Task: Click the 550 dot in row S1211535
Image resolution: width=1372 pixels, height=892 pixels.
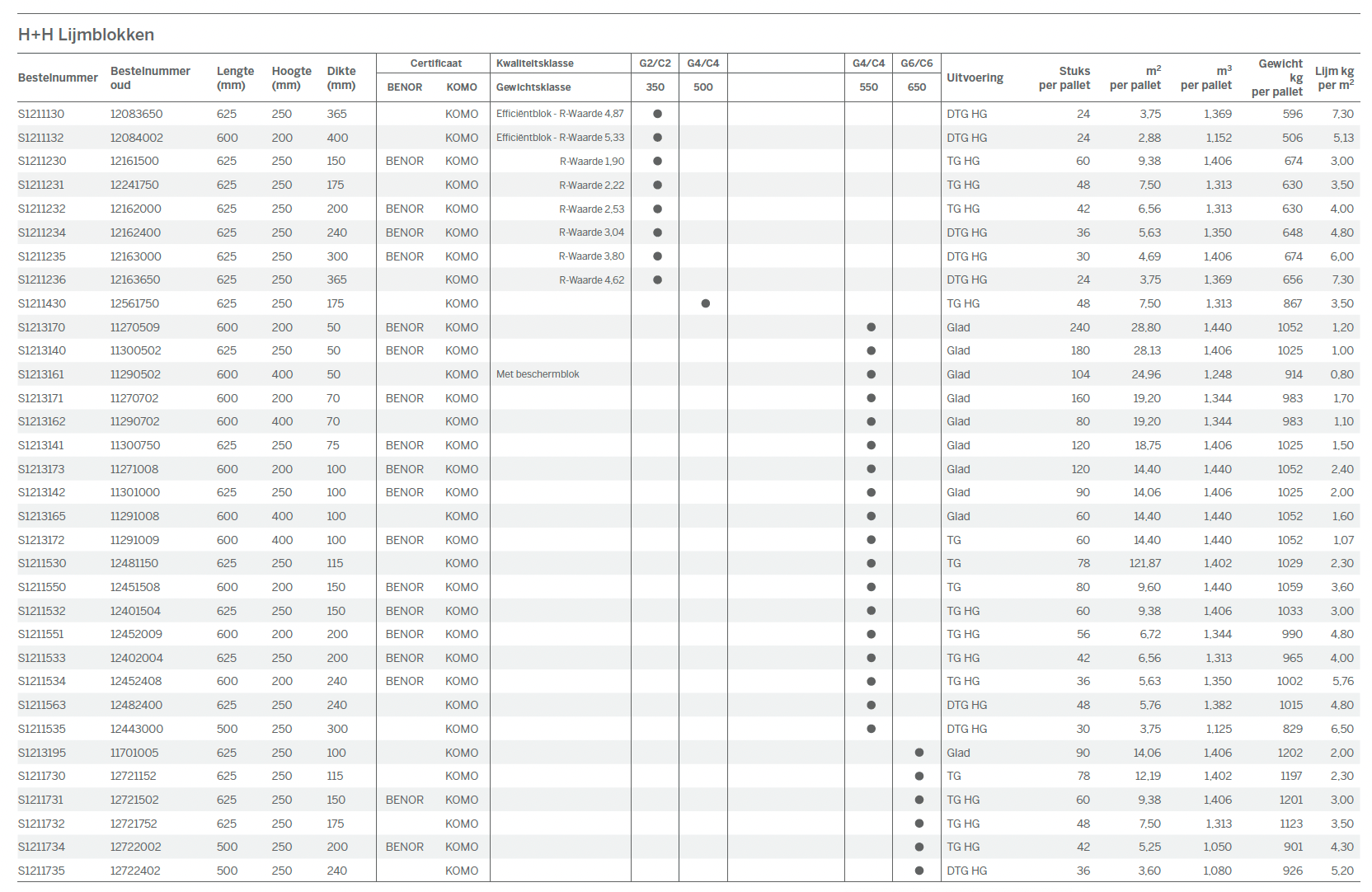Action: (871, 729)
